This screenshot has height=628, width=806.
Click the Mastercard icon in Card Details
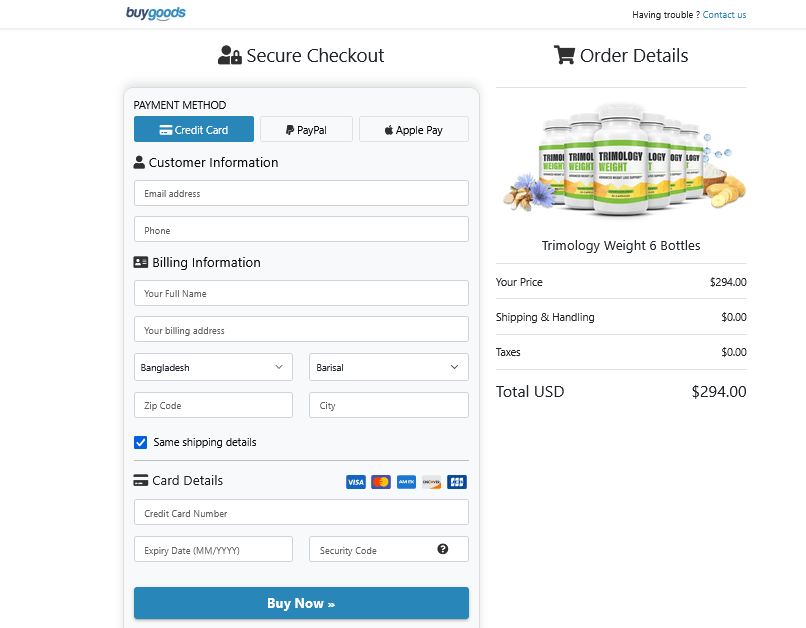pos(381,482)
